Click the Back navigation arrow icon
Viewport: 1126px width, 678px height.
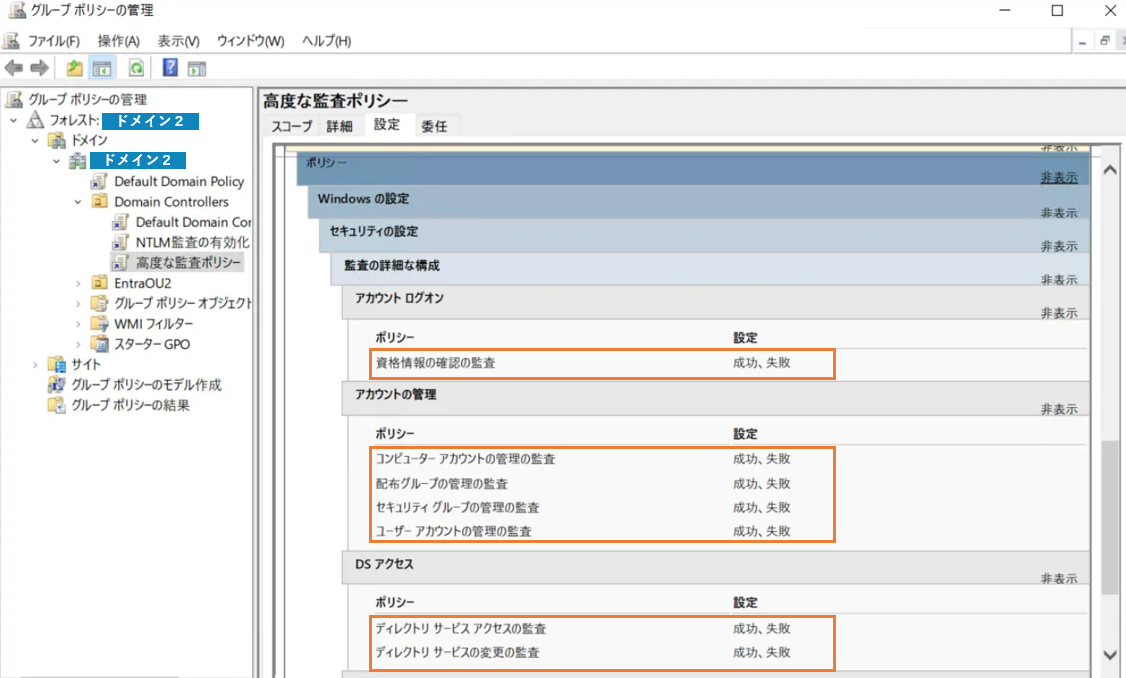13,67
